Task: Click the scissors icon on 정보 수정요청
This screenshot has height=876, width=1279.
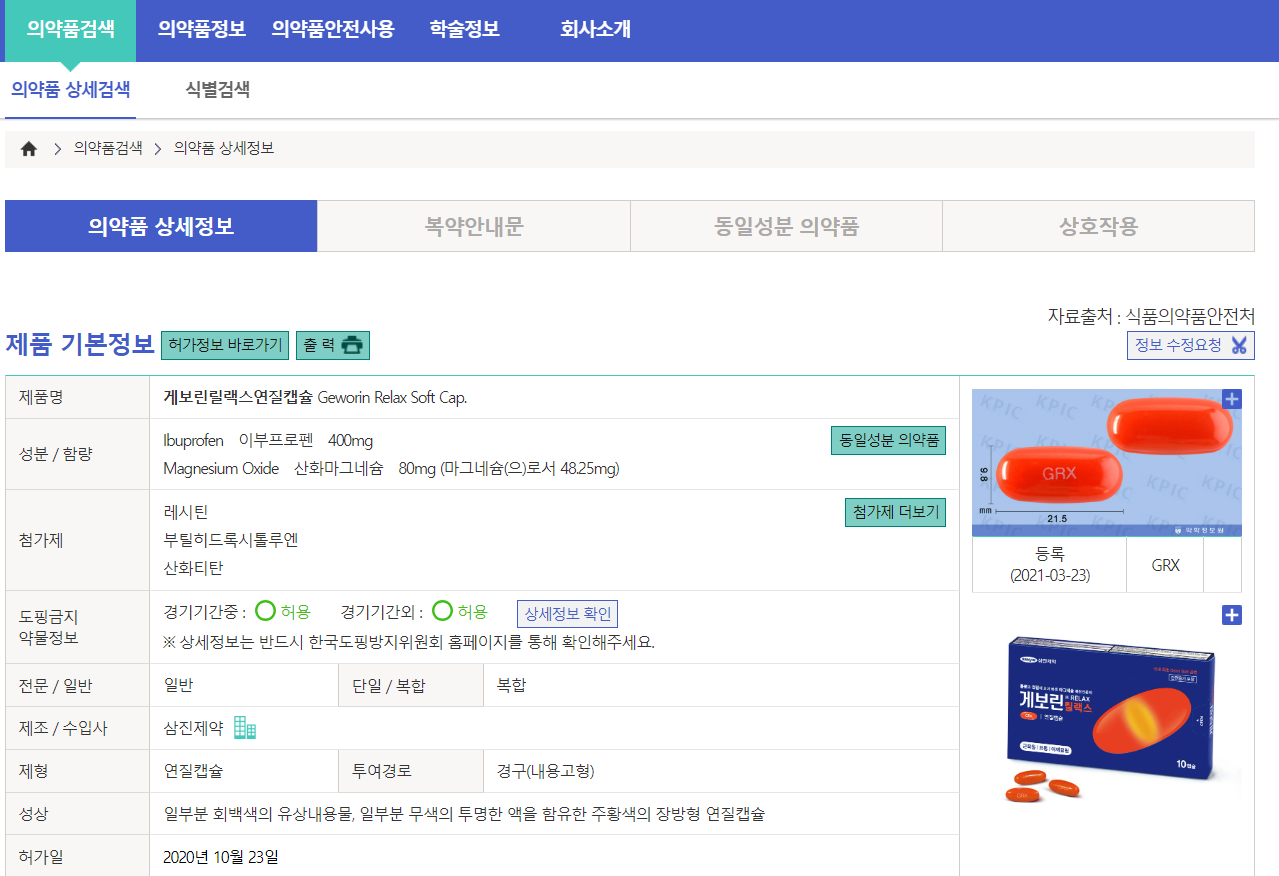Action: (1239, 345)
